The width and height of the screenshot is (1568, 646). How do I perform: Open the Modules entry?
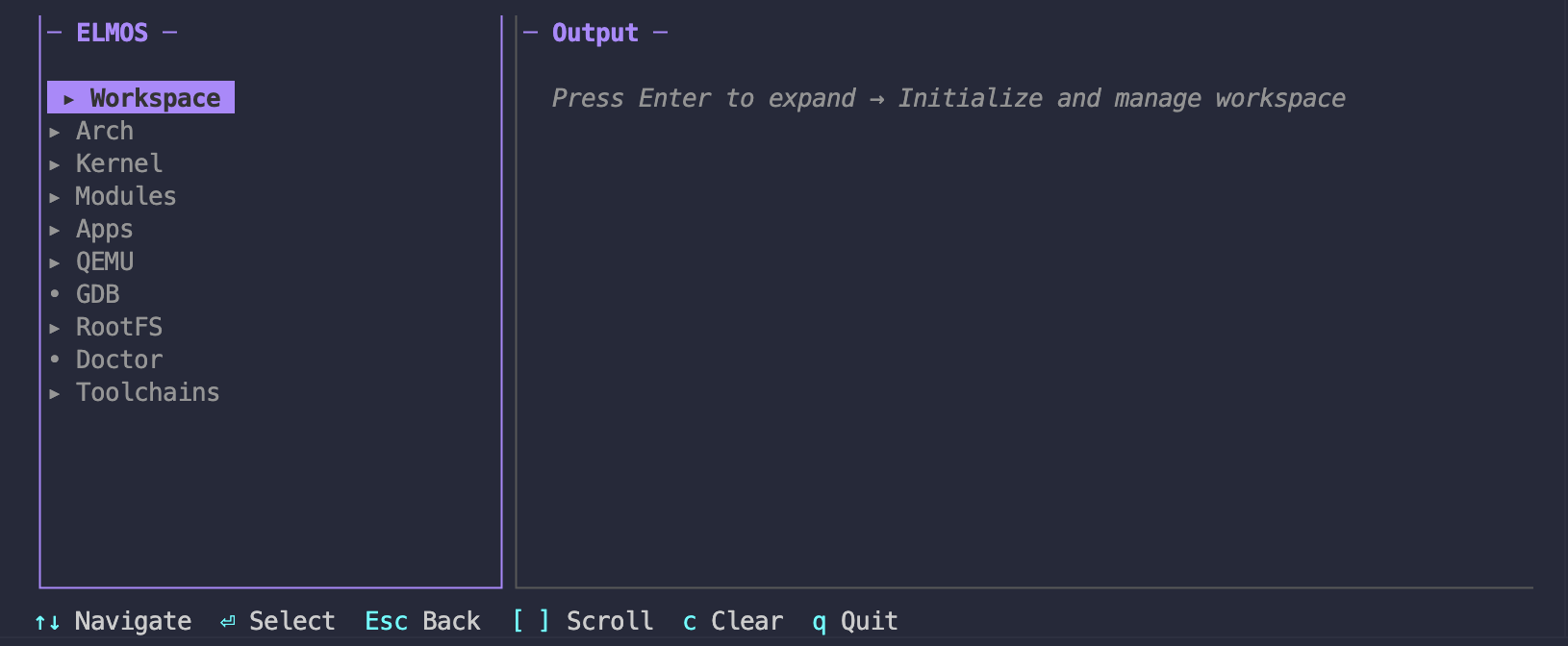[x=126, y=196]
